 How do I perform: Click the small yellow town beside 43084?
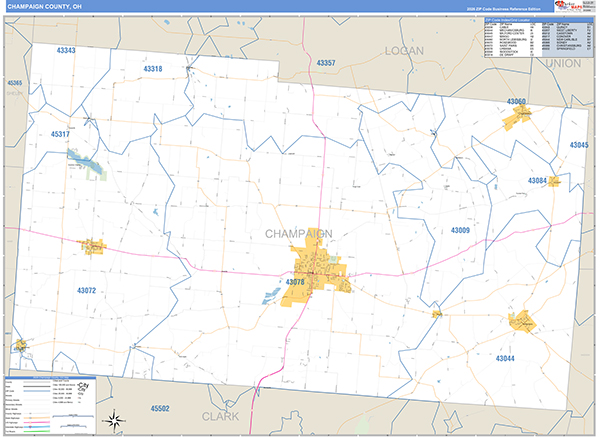(x=554, y=181)
